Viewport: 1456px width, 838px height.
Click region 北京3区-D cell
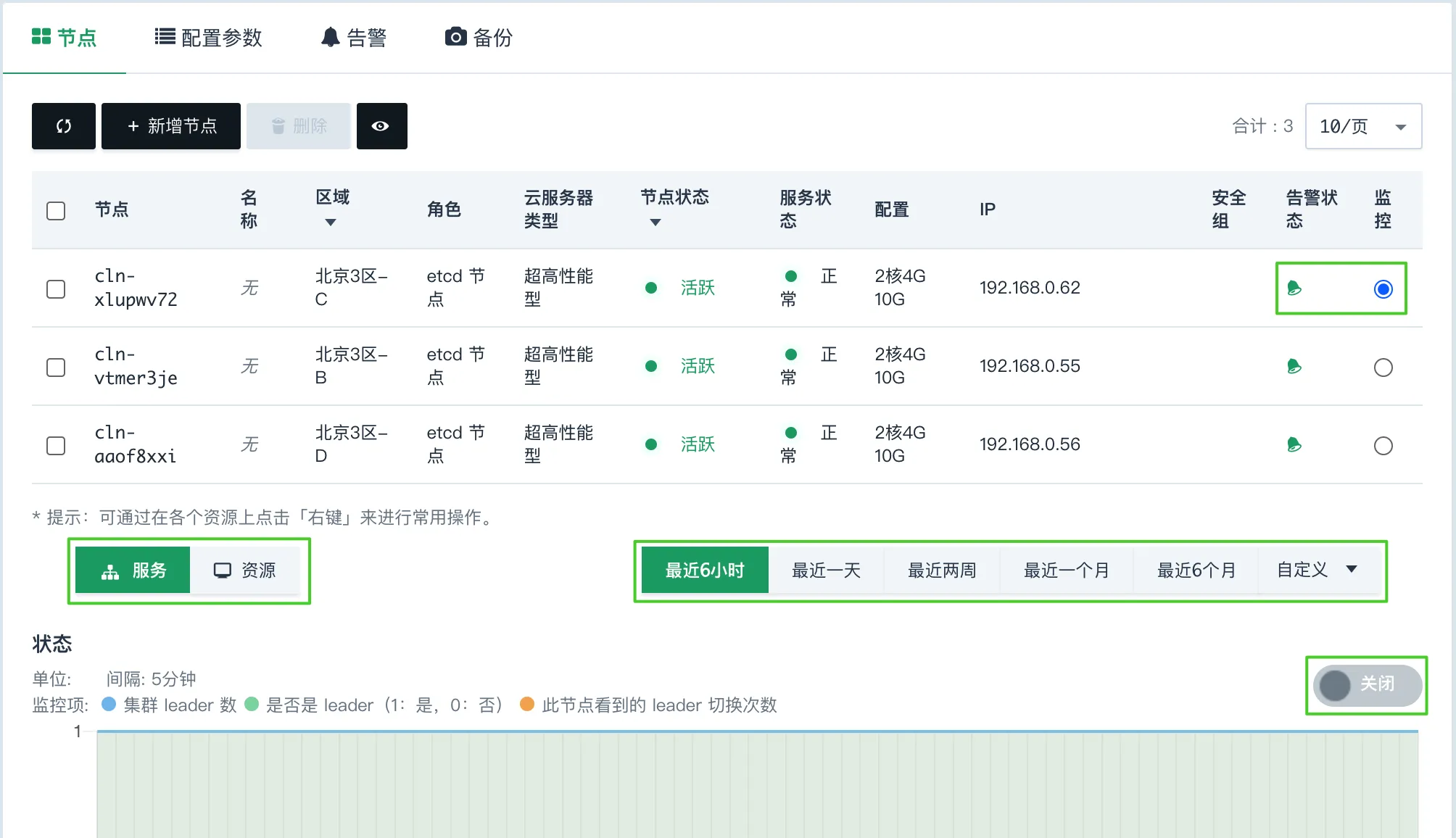(x=352, y=444)
